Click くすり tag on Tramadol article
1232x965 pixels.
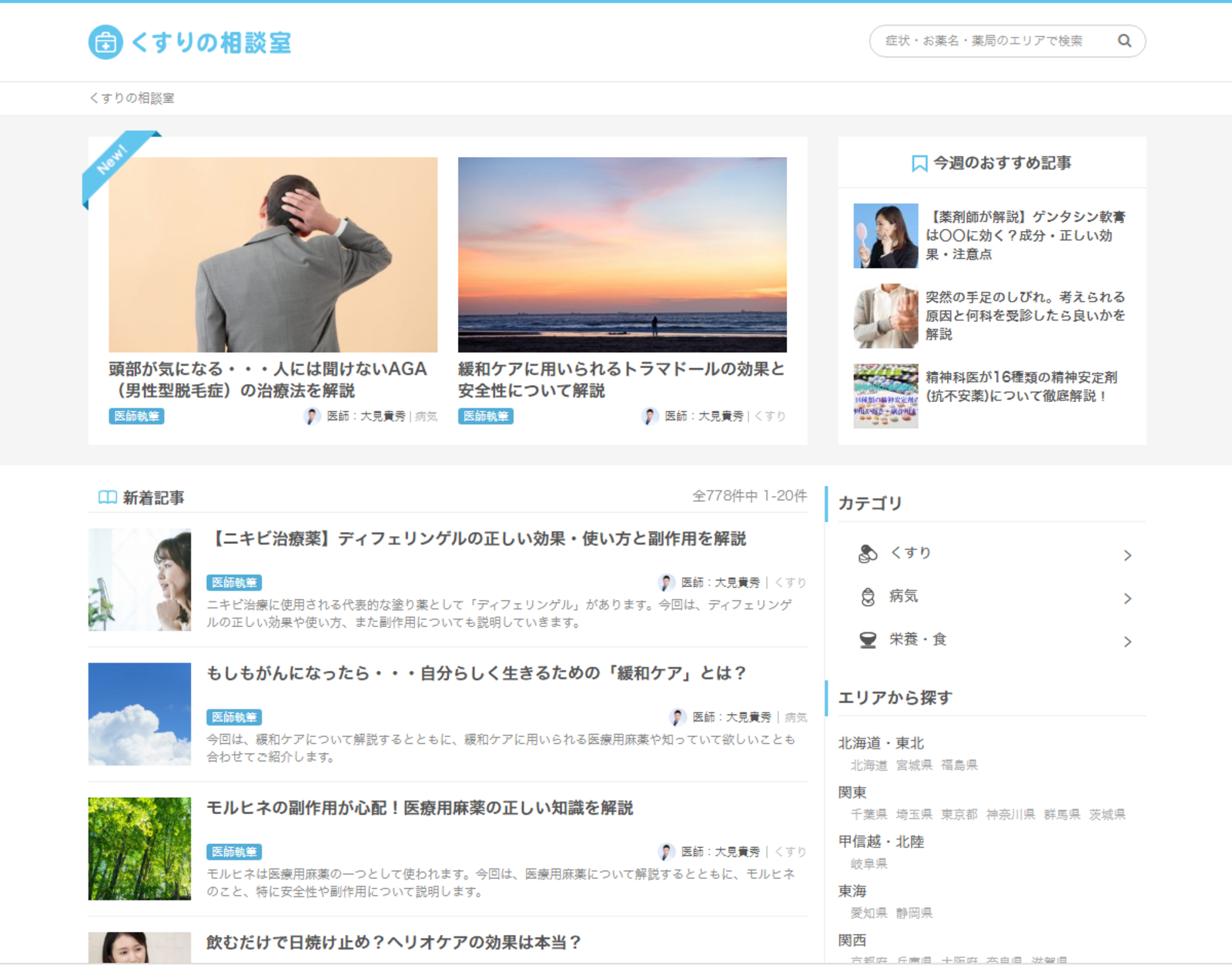(x=770, y=416)
